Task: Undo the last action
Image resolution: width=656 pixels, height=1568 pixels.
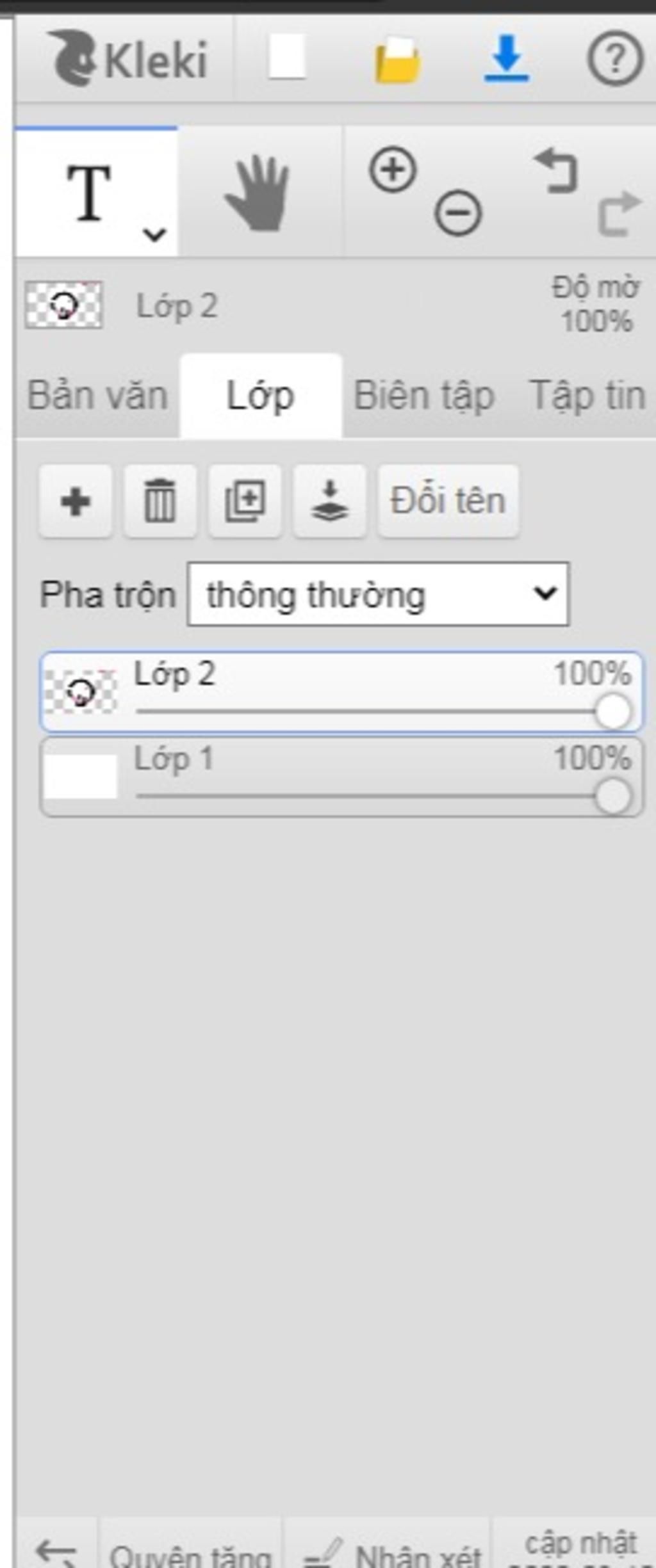Action: 556,170
